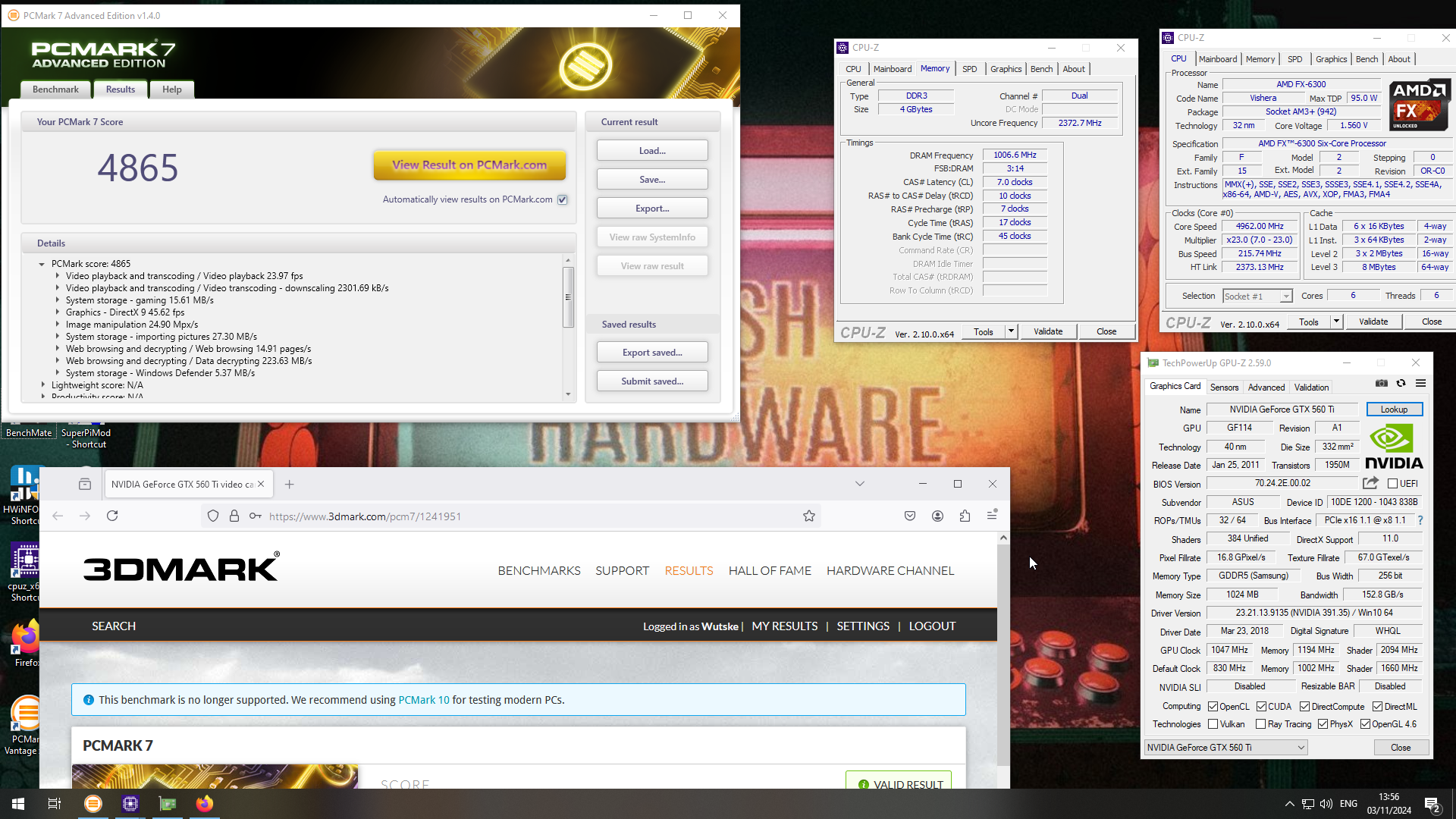
Task: Toggle the Ray Tracing checkbox
Action: point(1260,724)
